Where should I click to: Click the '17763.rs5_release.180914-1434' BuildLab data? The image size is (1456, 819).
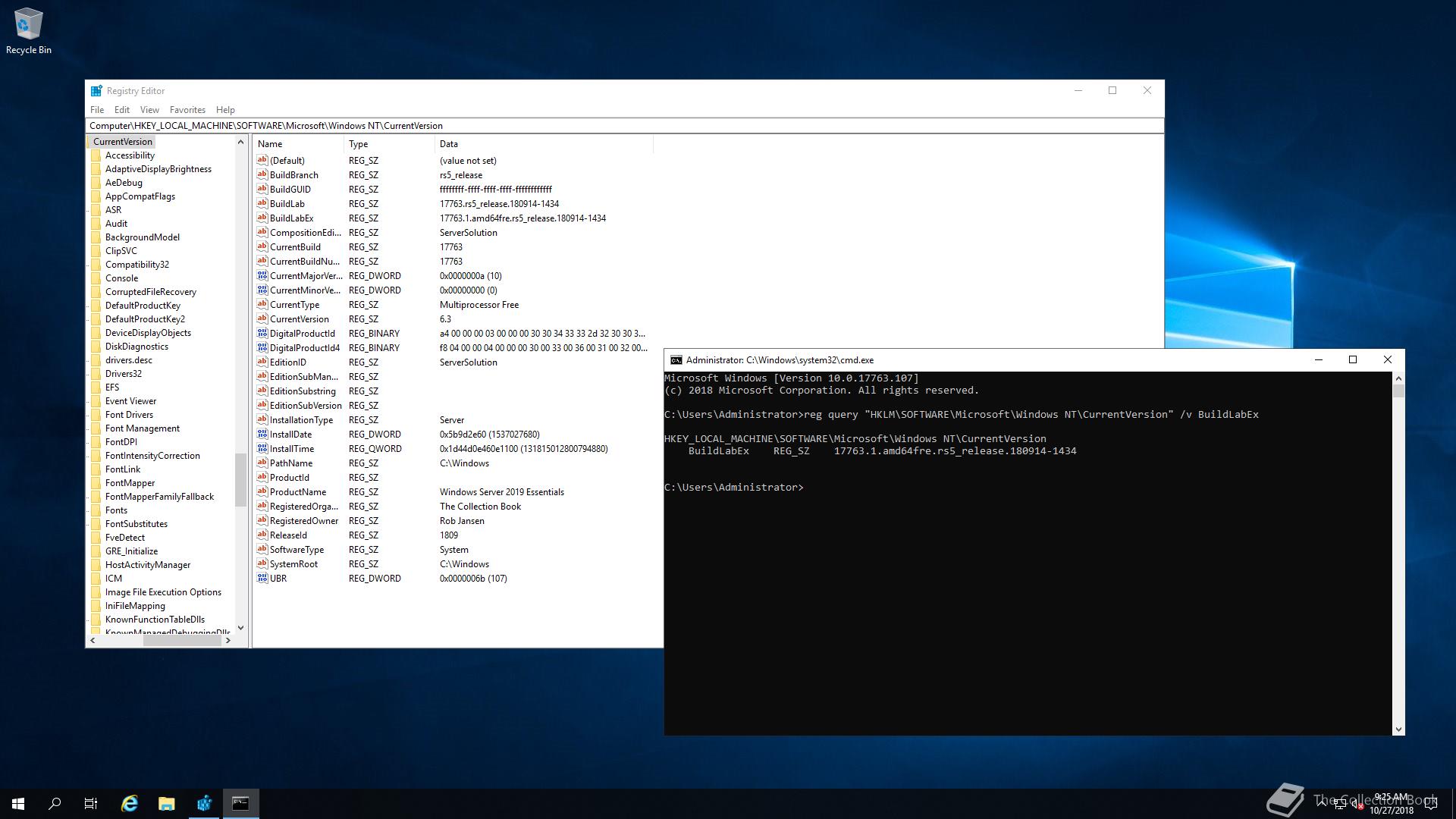coord(499,204)
